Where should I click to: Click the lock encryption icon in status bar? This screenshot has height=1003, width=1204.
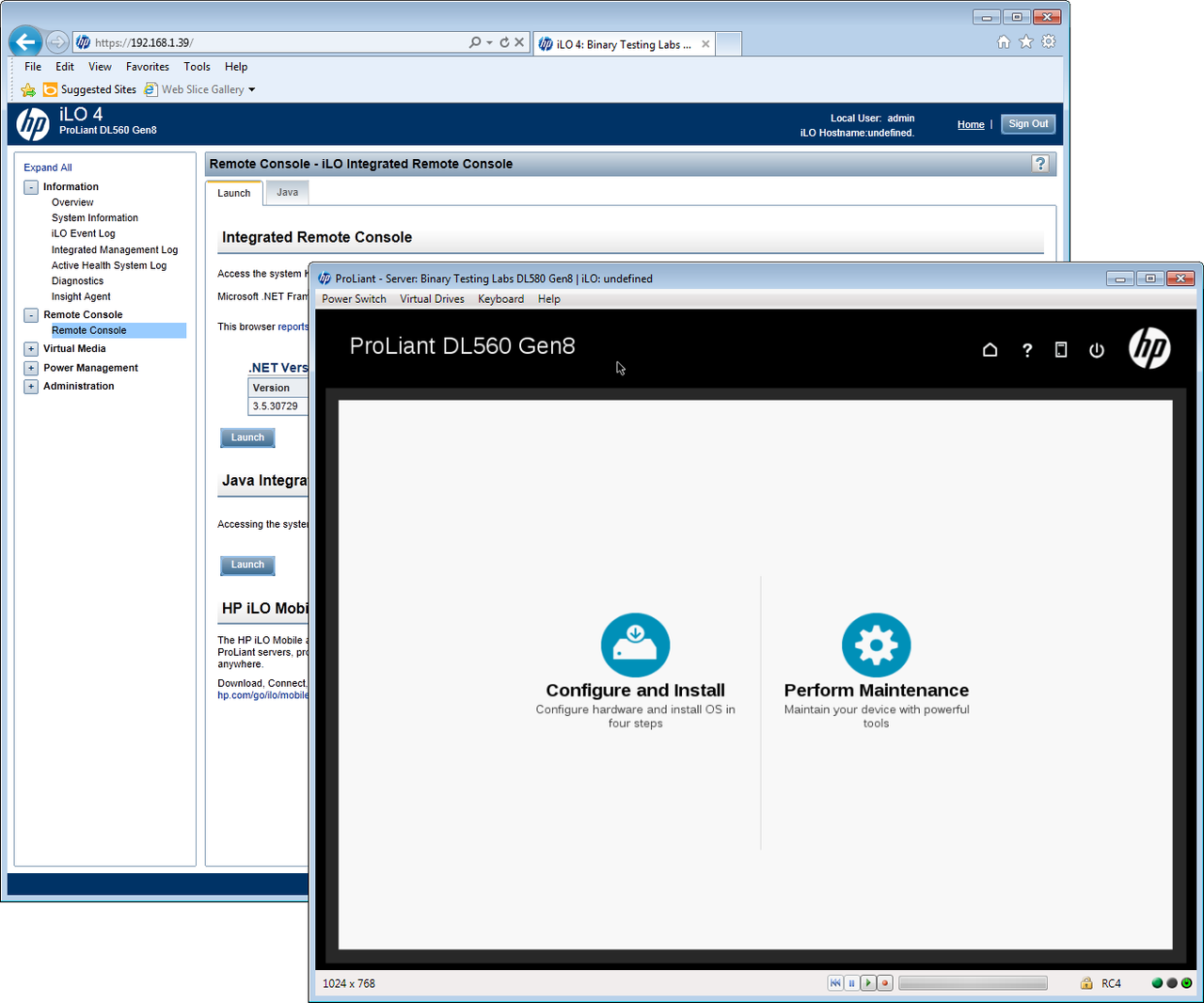(x=1086, y=983)
